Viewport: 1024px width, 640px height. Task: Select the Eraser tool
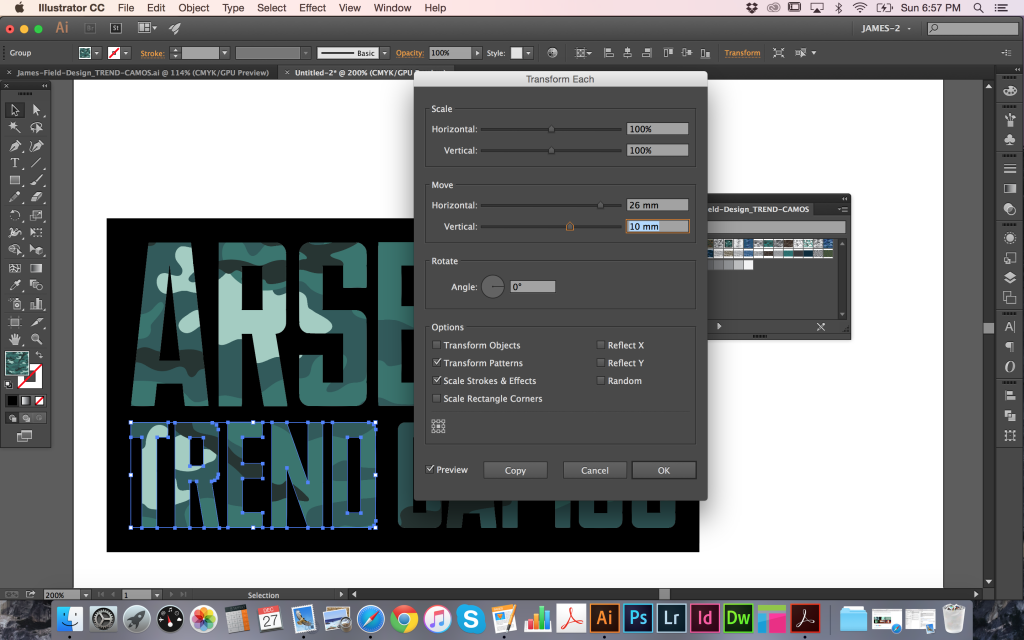36,197
